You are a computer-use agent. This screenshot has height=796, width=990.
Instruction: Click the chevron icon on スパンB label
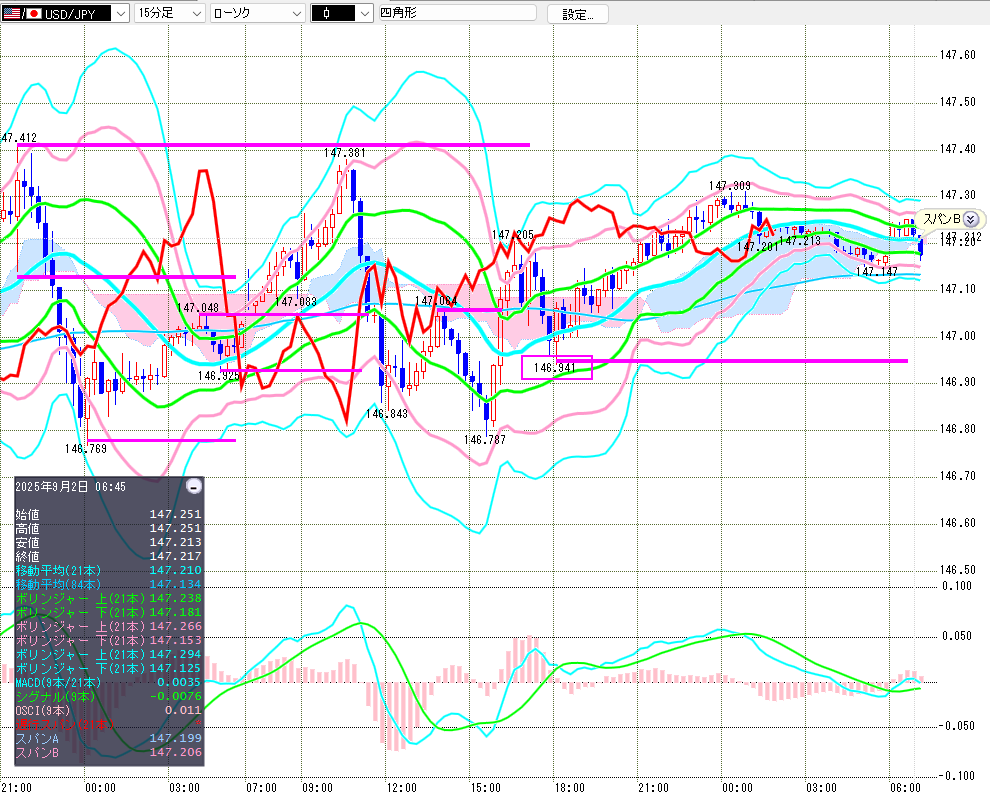pos(971,219)
